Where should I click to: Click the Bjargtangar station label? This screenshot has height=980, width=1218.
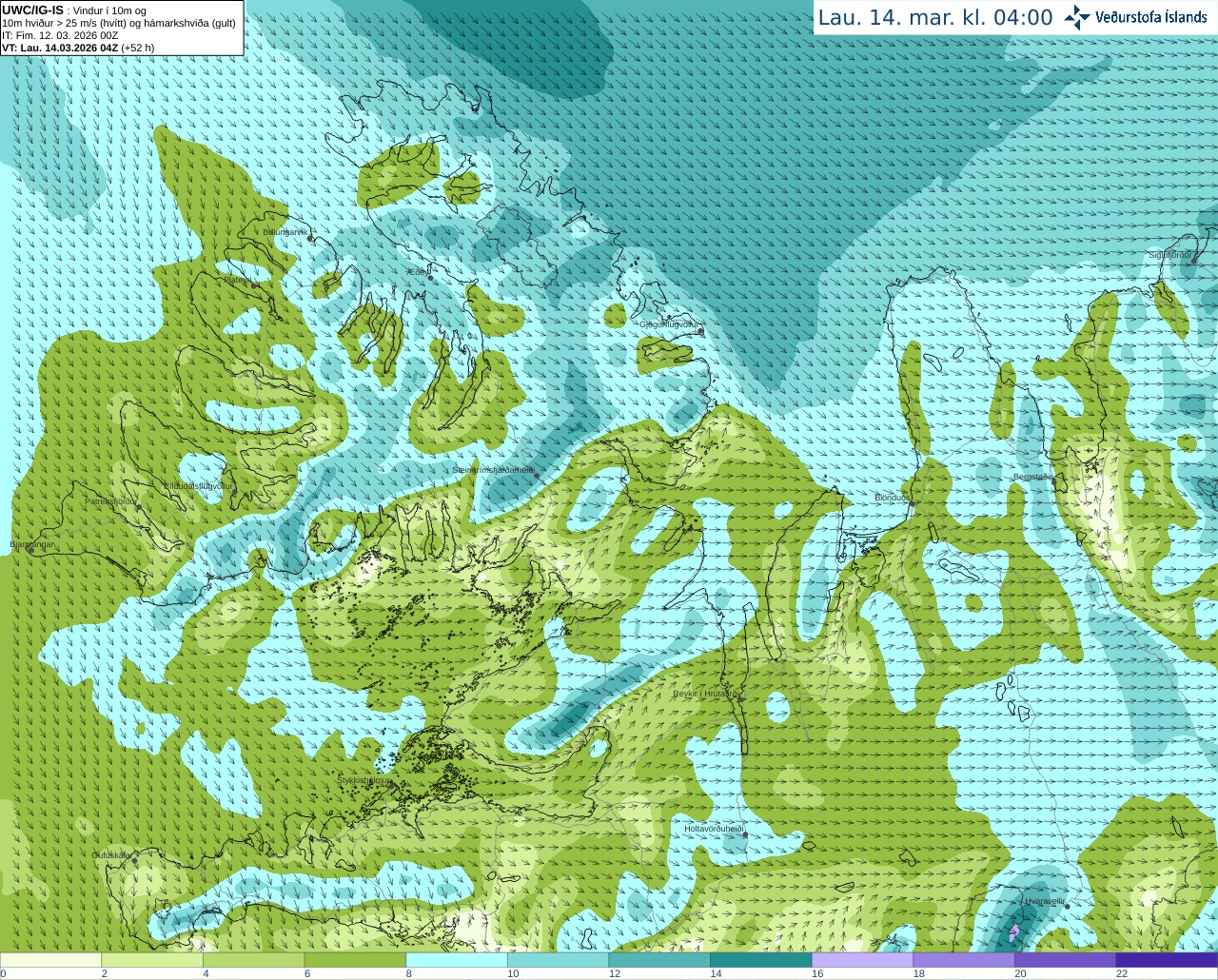pos(32,544)
